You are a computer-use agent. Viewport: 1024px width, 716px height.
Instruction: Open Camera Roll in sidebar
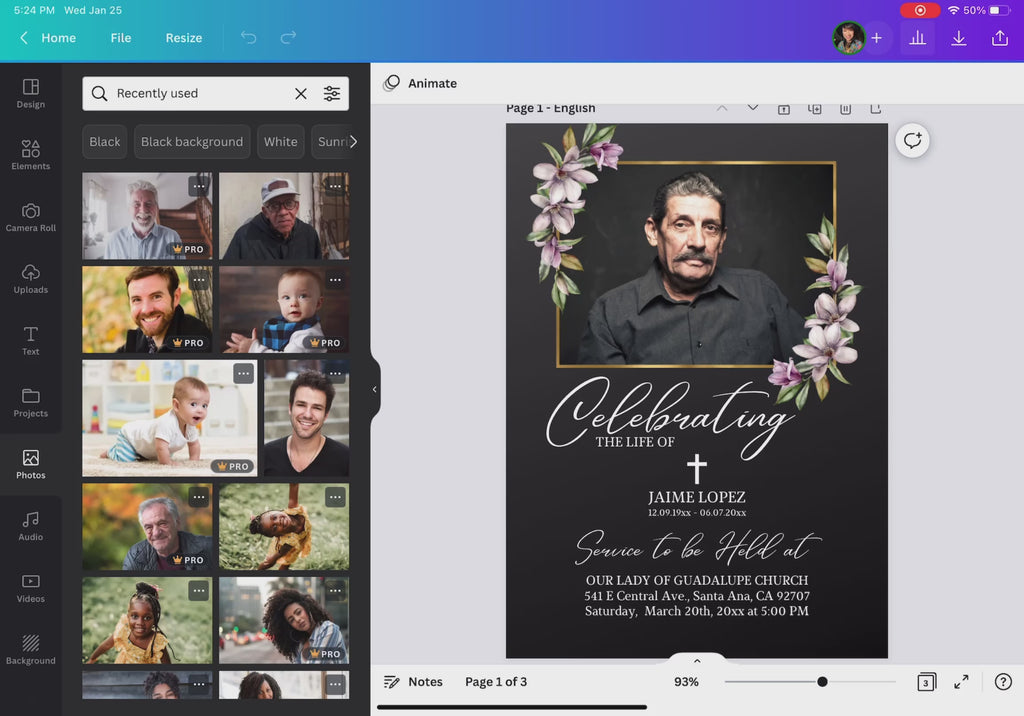(x=31, y=217)
